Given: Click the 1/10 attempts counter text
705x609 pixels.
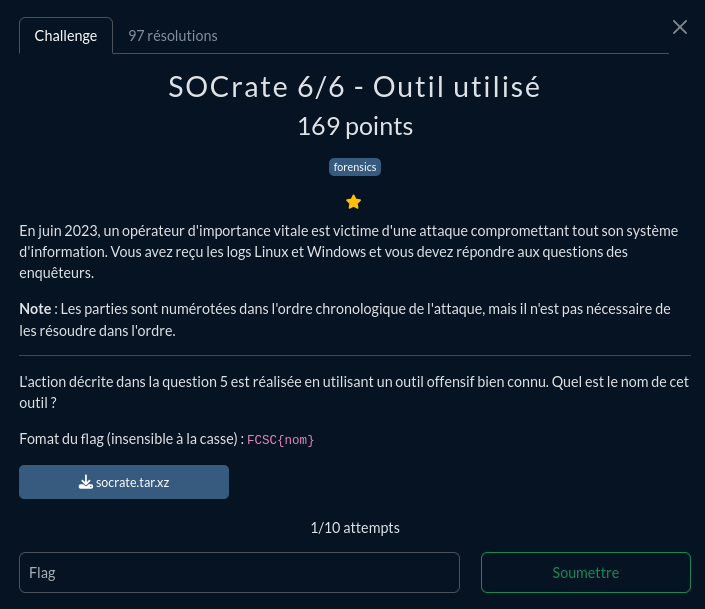Looking at the screenshot, I should 355,528.
